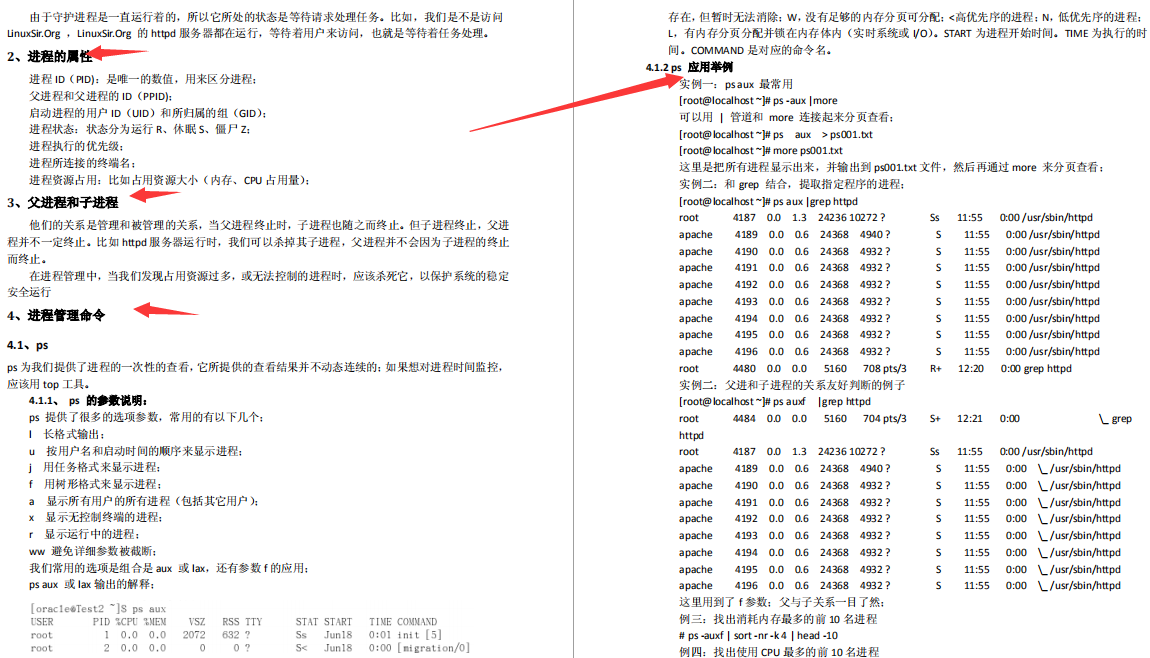Viewport: 1150px width, 658px height.
Task: Click the heading "2、进程的属性"
Action: point(49,56)
